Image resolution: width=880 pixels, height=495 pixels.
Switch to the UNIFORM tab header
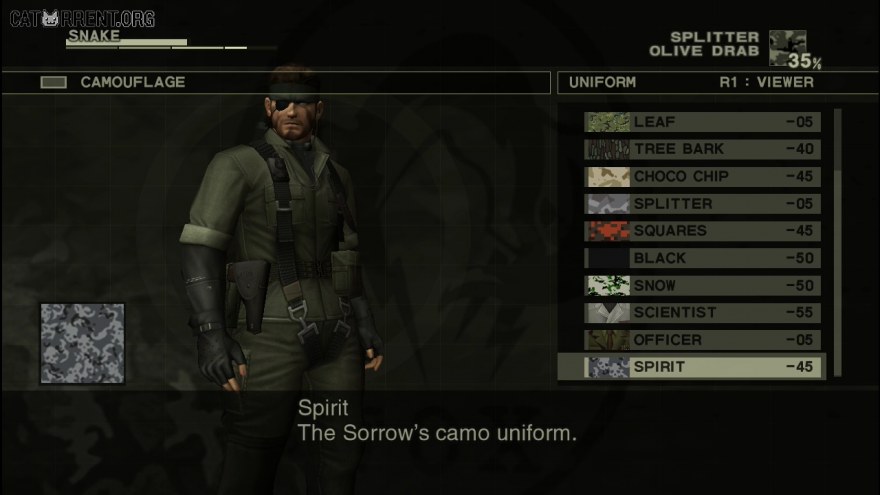coord(602,82)
